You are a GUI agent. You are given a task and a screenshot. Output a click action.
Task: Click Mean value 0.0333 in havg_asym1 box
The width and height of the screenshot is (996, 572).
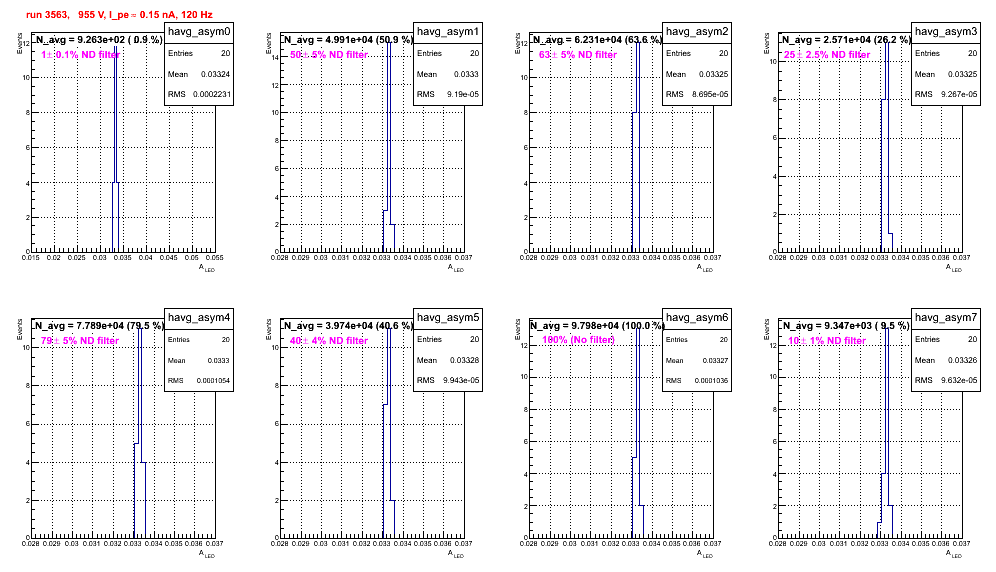[466, 74]
